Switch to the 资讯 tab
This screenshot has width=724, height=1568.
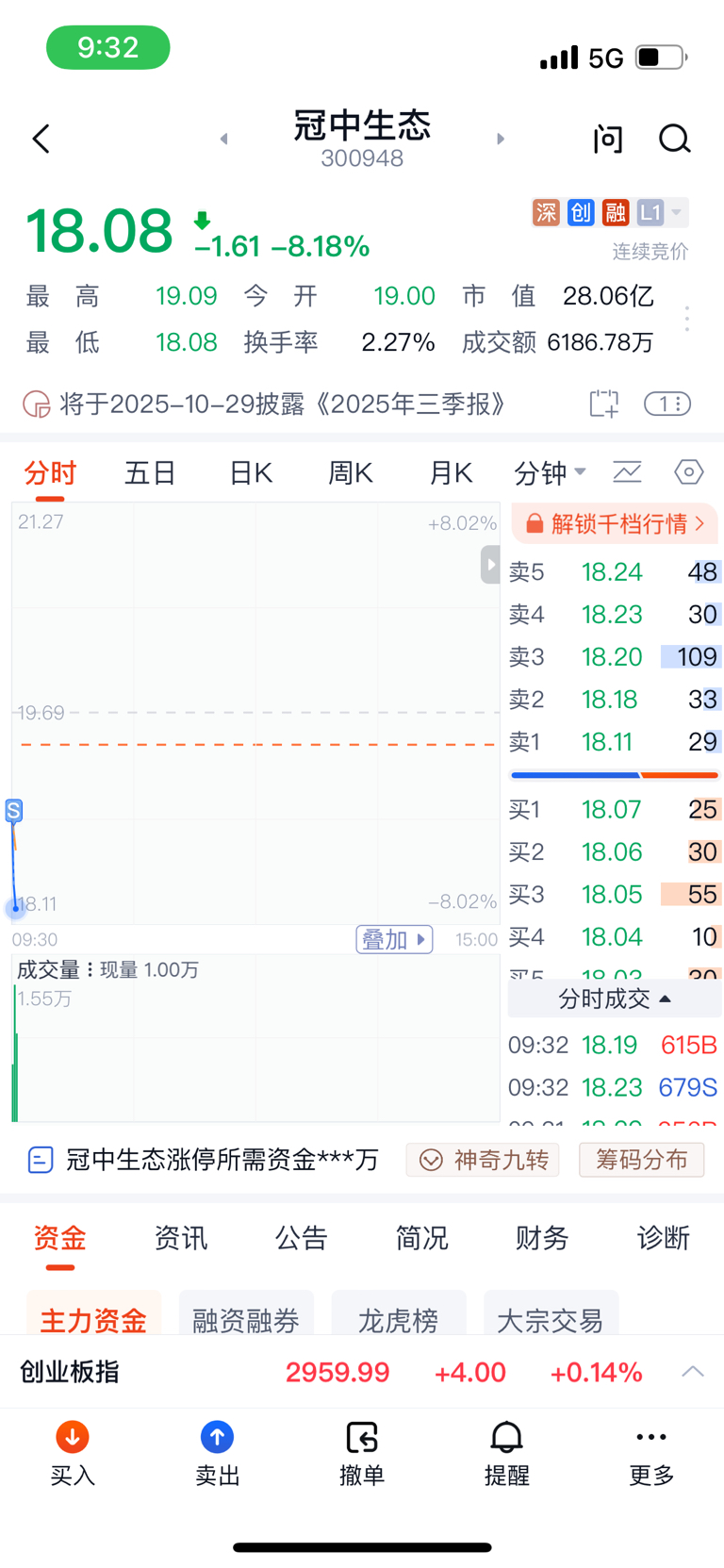[x=180, y=1238]
